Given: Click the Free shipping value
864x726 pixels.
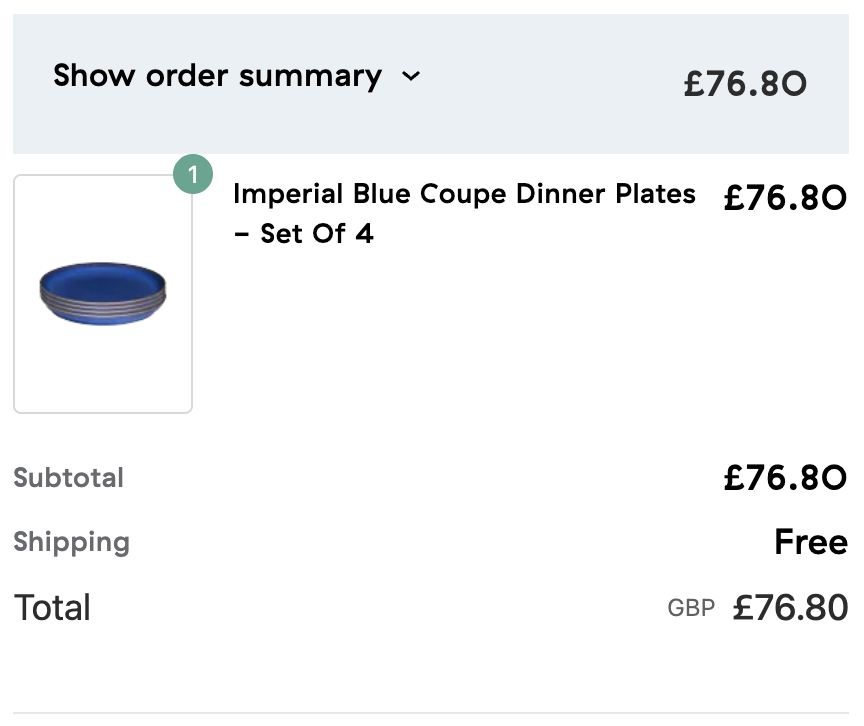Looking at the screenshot, I should (x=810, y=542).
